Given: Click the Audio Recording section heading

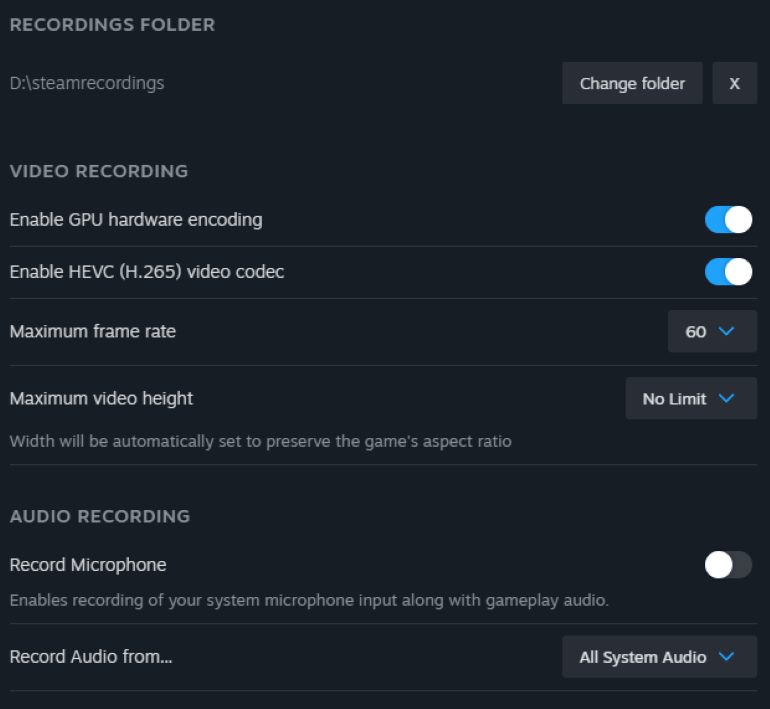Looking at the screenshot, I should coord(100,517).
